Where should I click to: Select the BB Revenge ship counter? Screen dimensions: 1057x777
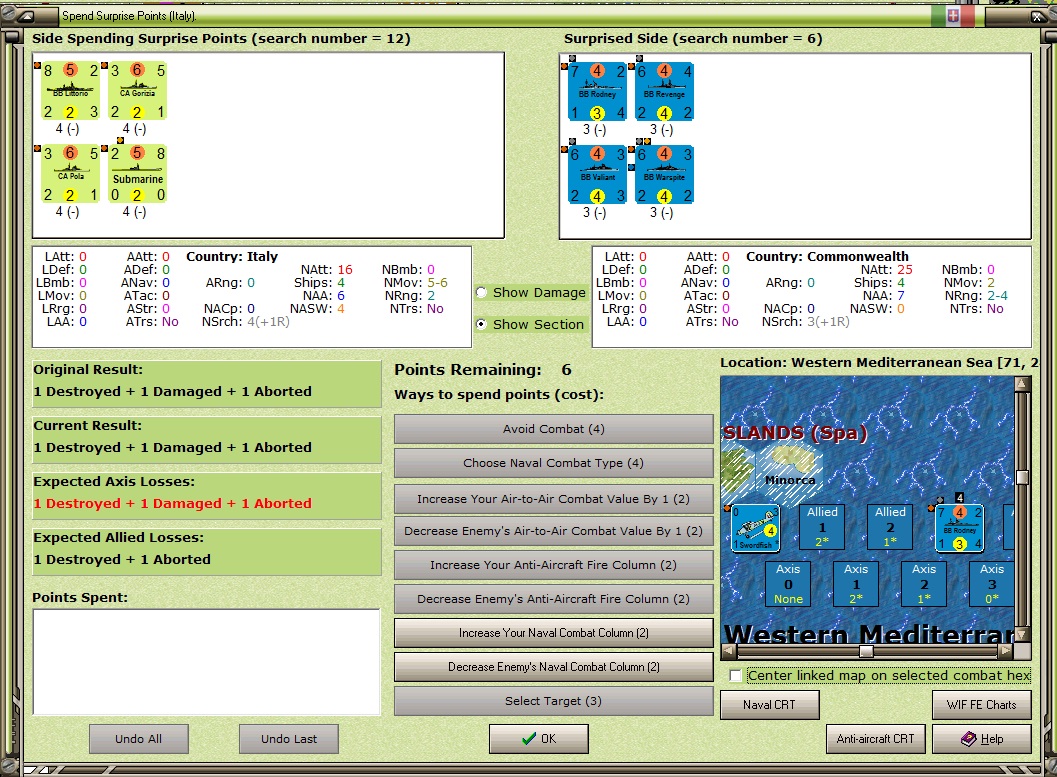pos(664,92)
